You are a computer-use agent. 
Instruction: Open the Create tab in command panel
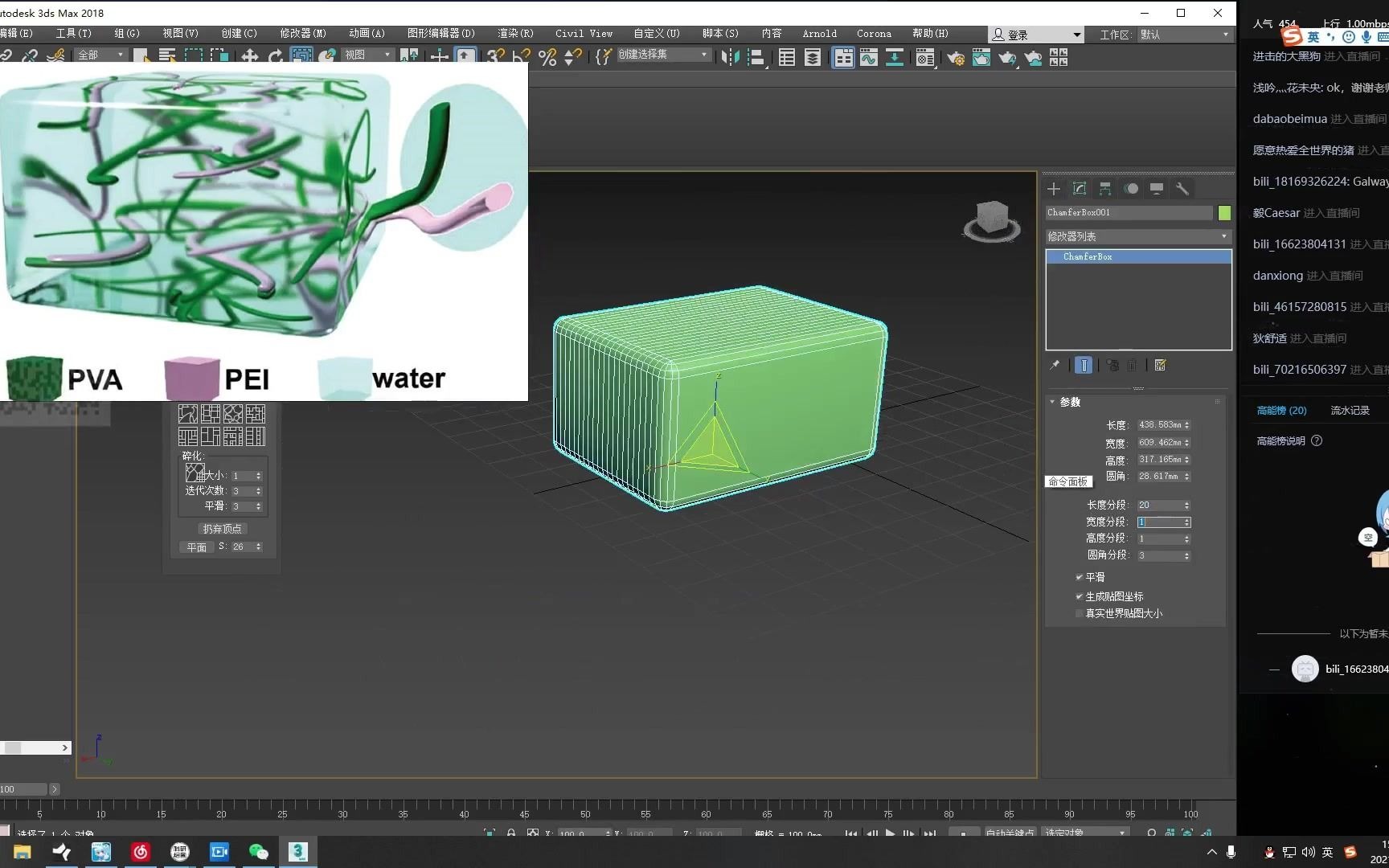pyautogui.click(x=1054, y=189)
